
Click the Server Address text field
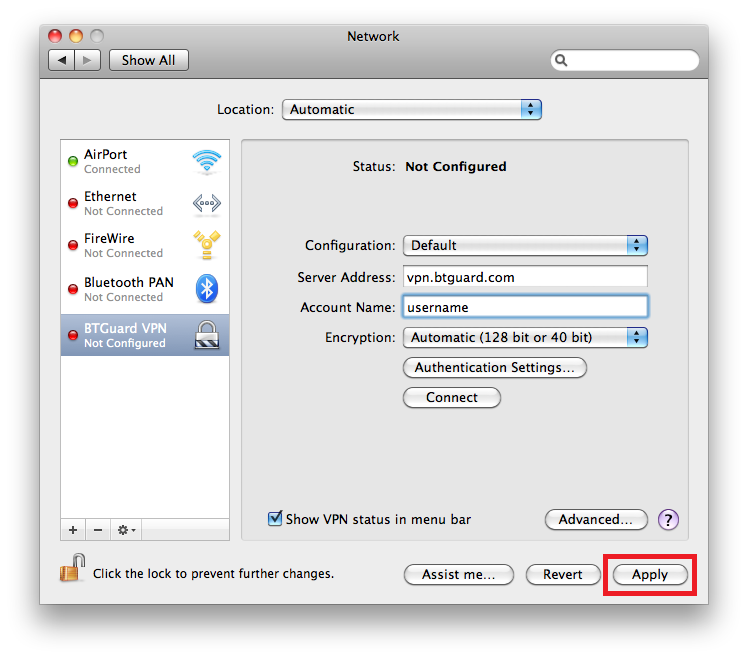pos(525,277)
